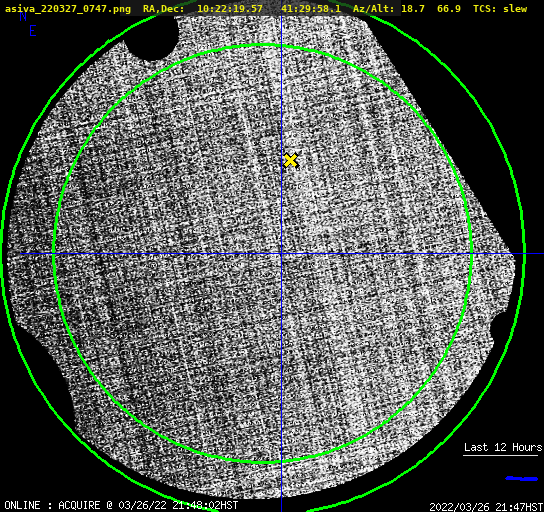Click the Az value 18.7

point(413,9)
